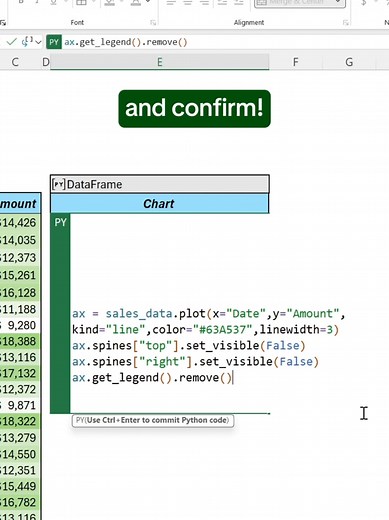Screen dimensions: 389x520
Task: Click the Merge & Center button
Action: (299, 3)
